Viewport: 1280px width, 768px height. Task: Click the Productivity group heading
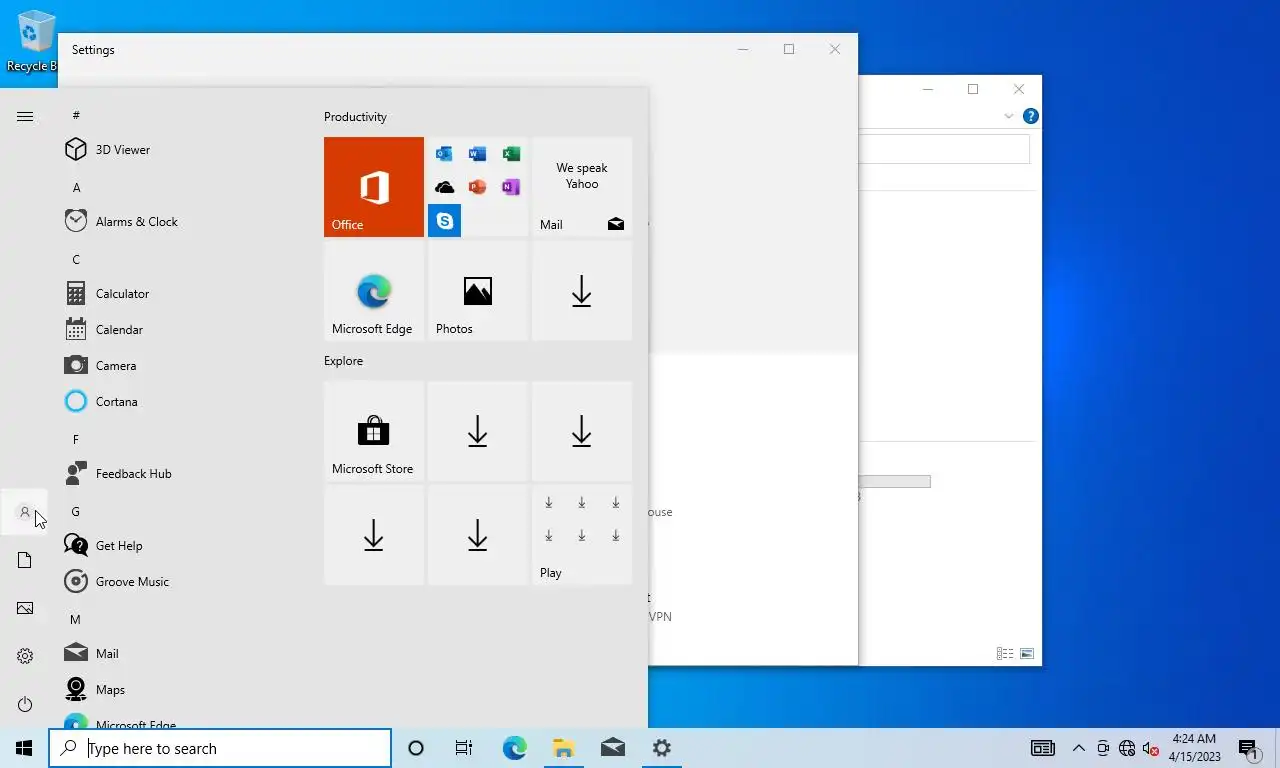pos(355,117)
